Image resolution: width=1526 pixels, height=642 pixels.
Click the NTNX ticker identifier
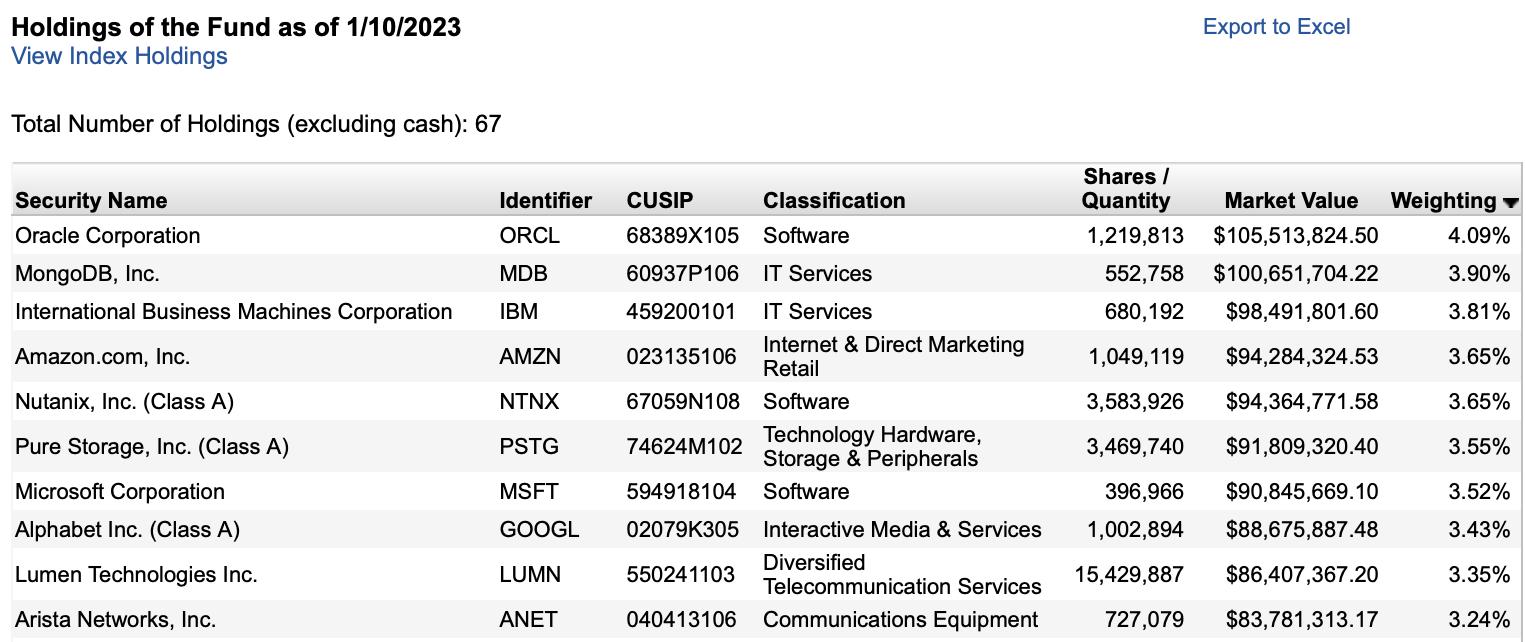529,402
